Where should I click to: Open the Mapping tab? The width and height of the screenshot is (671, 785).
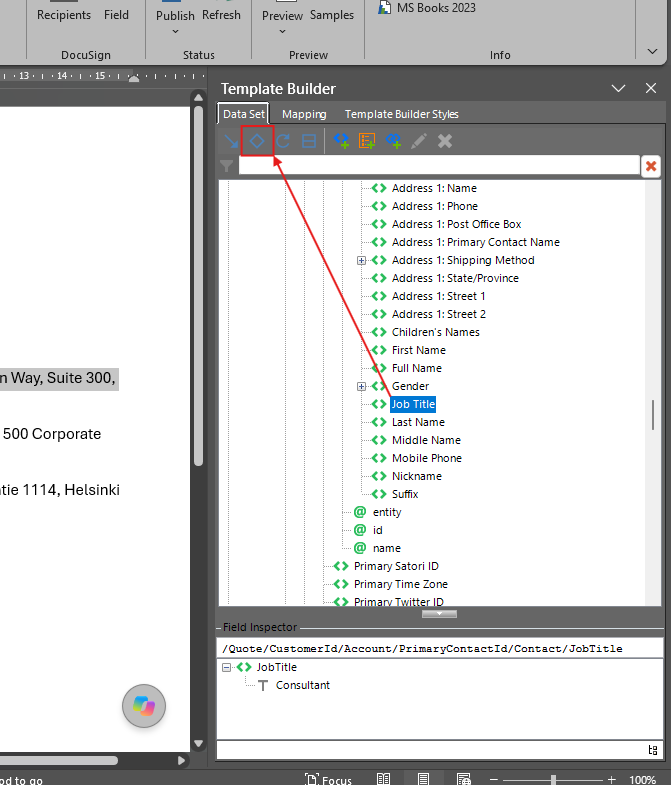tap(304, 114)
